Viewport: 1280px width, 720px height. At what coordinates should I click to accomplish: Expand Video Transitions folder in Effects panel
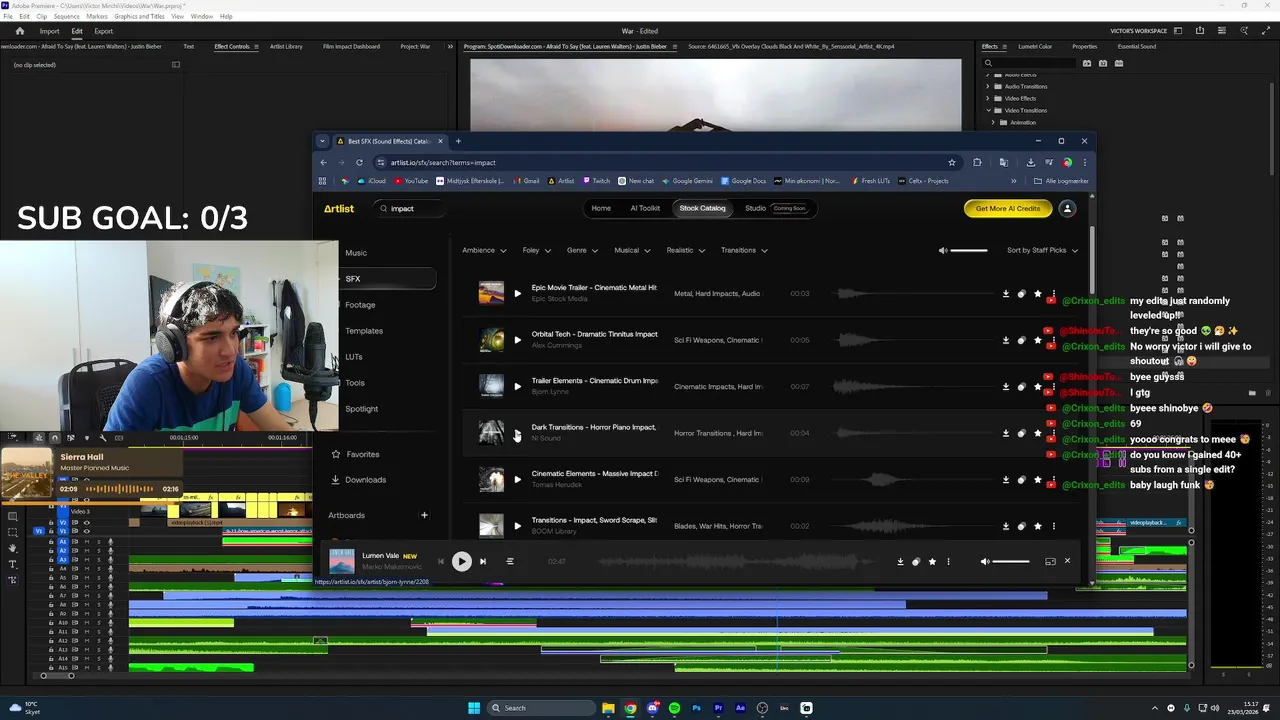pyautogui.click(x=987, y=110)
